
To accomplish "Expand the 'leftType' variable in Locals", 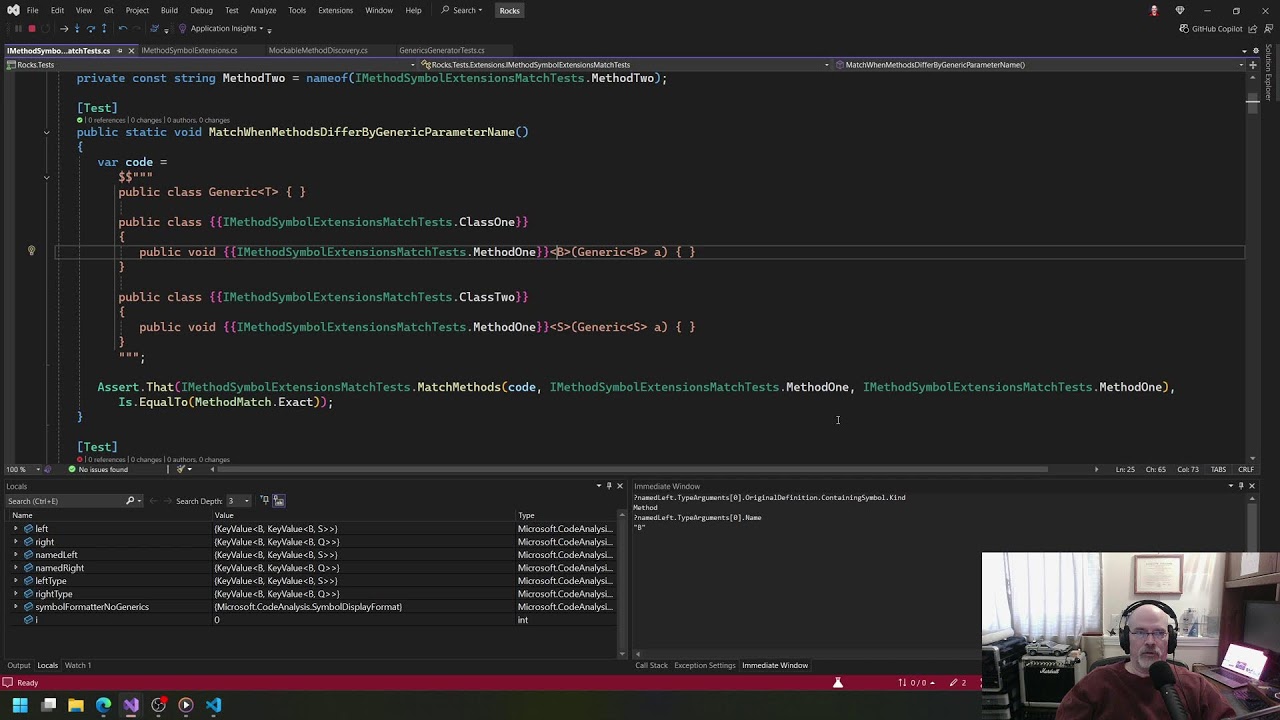I will 15,581.
